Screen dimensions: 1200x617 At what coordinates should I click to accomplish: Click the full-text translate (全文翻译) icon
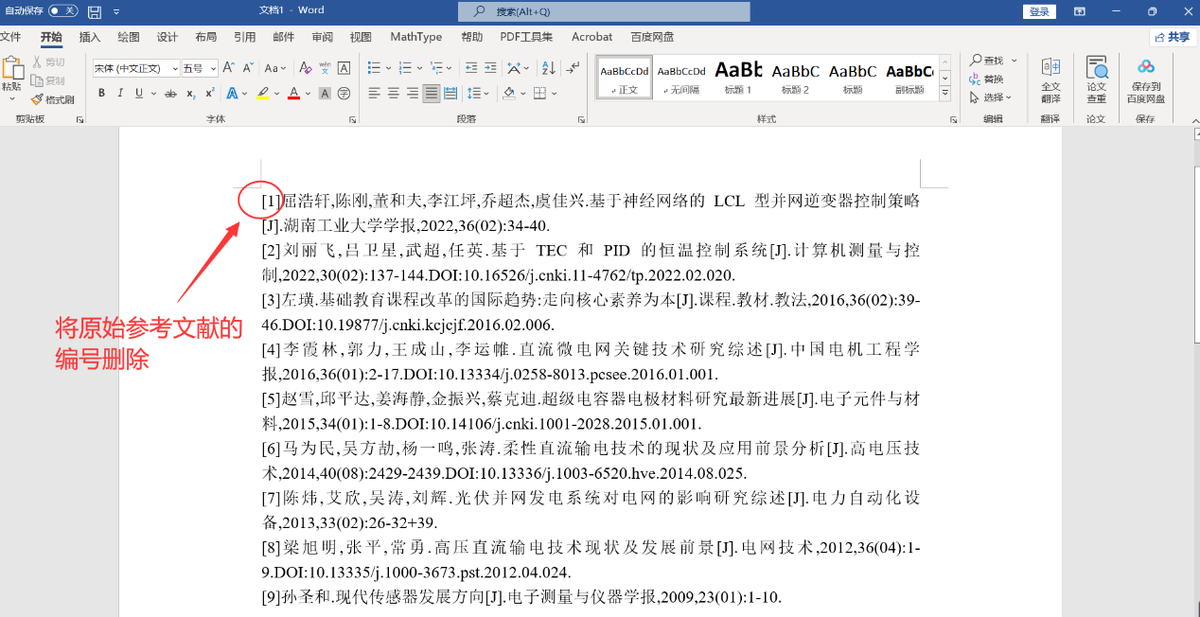click(1050, 79)
